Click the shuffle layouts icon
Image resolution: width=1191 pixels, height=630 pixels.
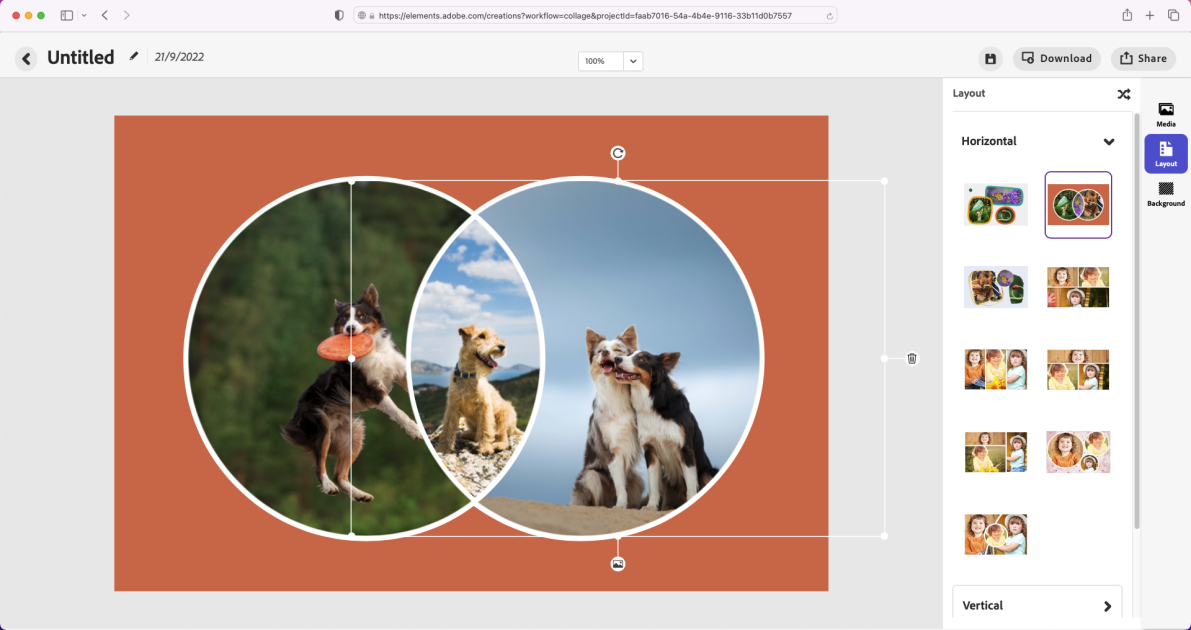click(x=1123, y=93)
